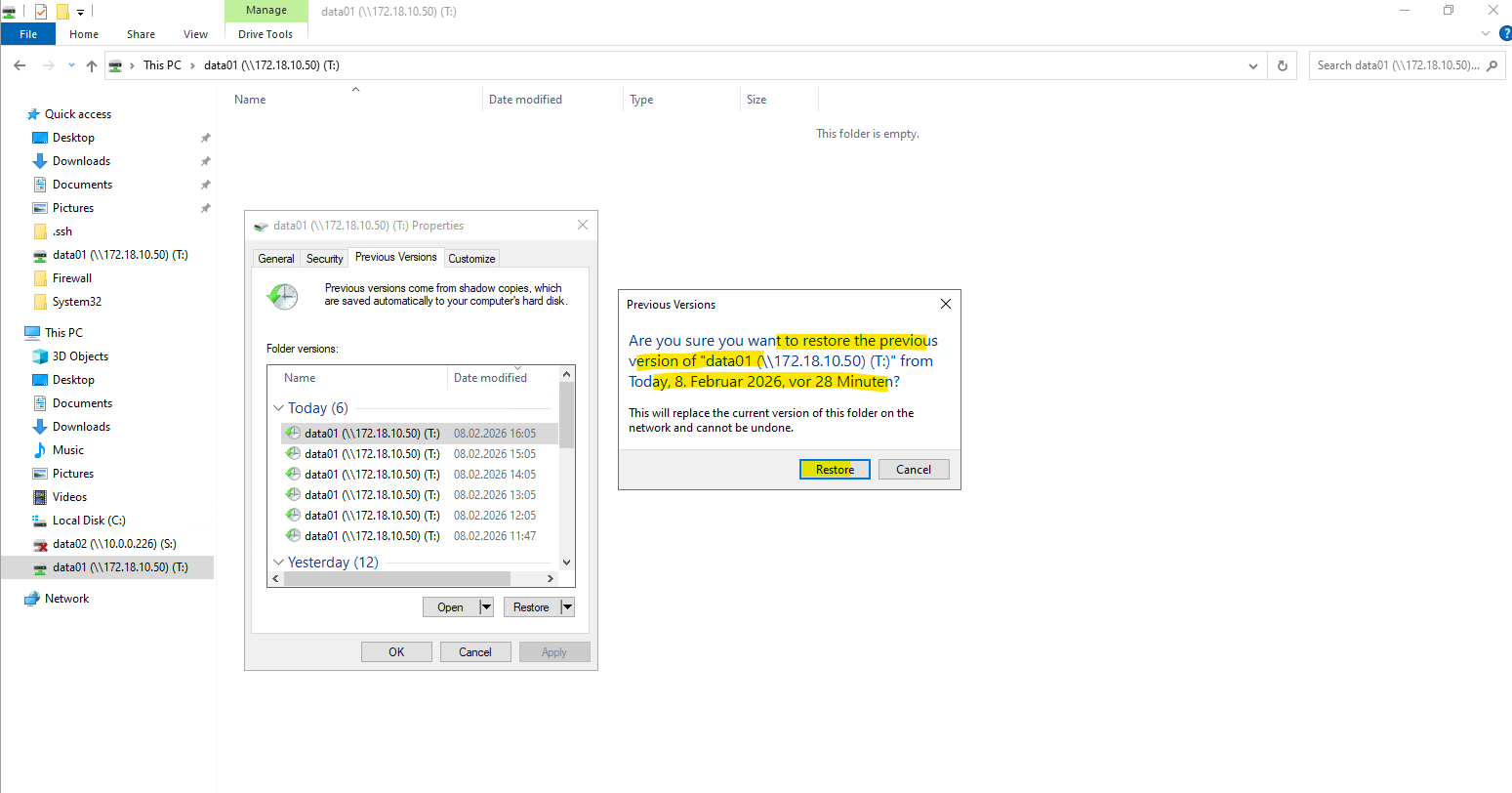This screenshot has height=793, width=1512.
Task: Go up one level with the Up arrow
Action: tap(92, 65)
